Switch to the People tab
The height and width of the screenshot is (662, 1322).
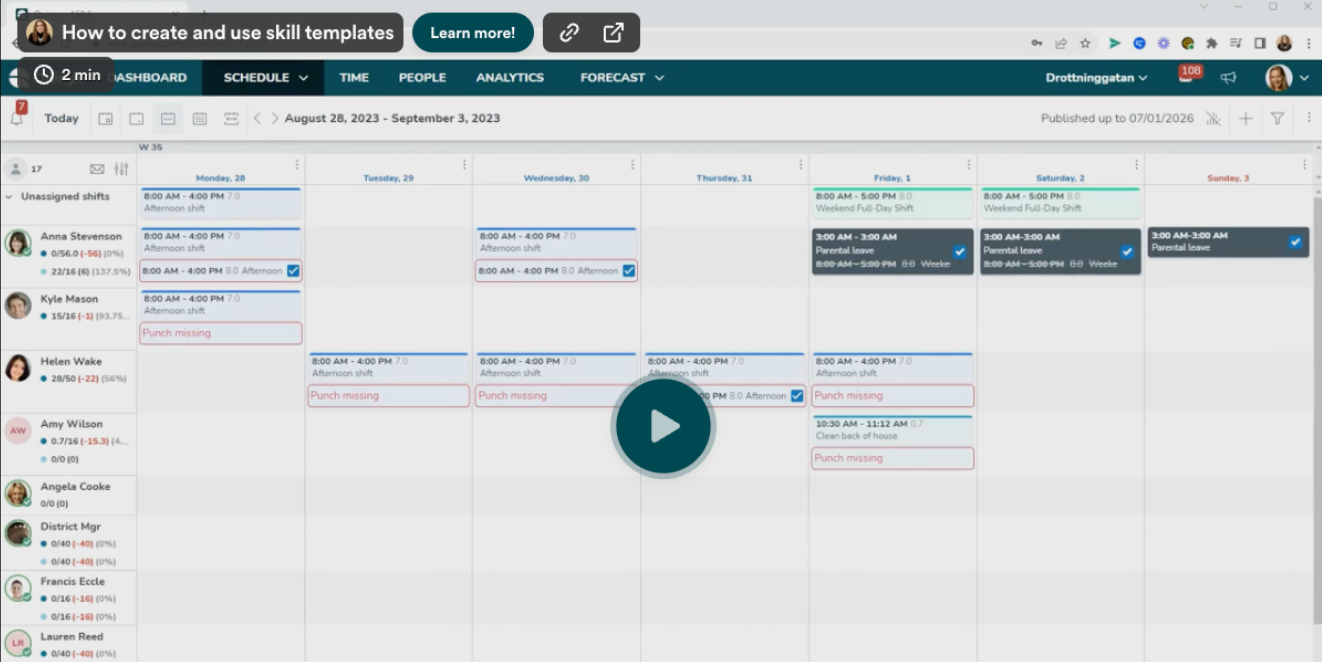pyautogui.click(x=422, y=78)
